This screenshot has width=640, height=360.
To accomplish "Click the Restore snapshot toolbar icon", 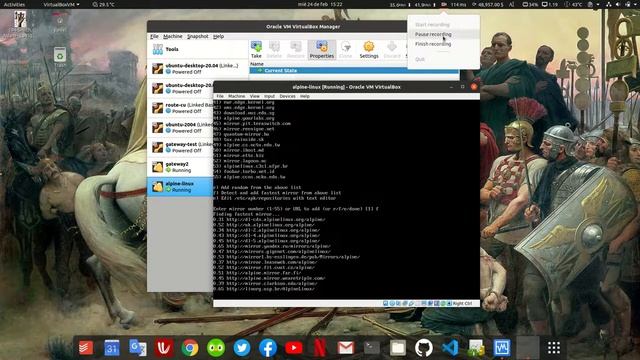I will [x=296, y=49].
